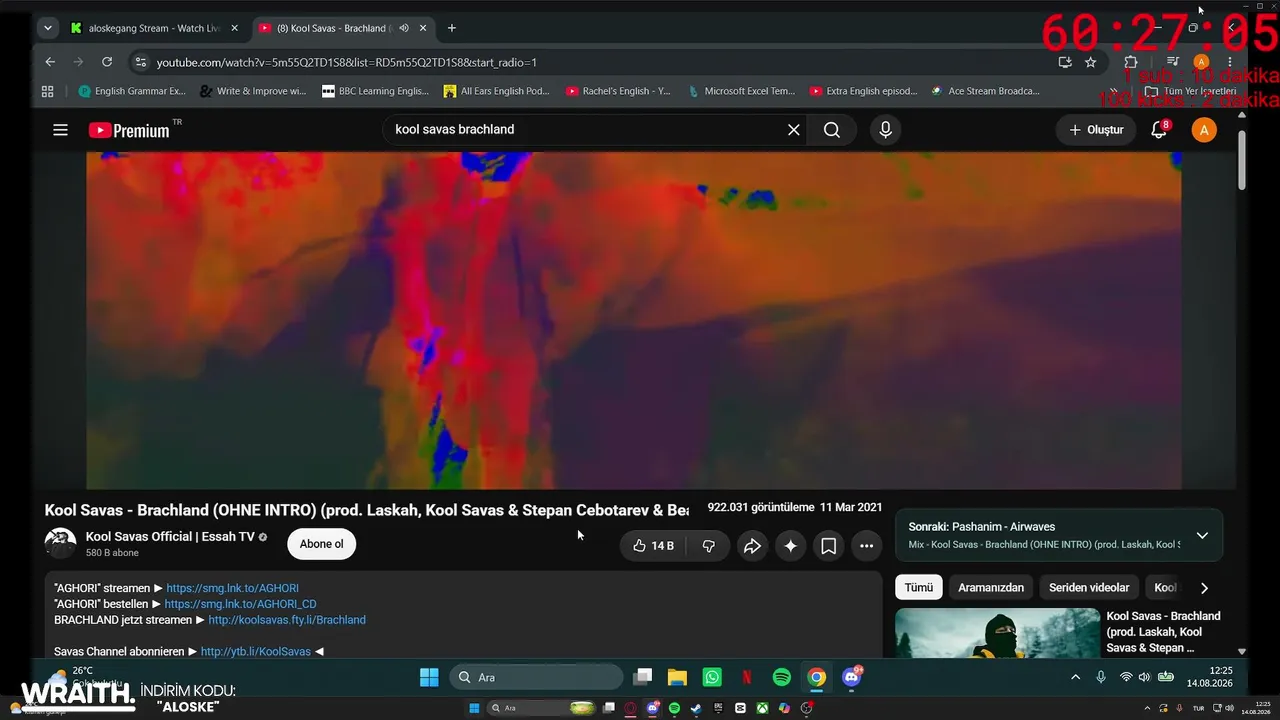Subscribe with the Abone ol button
1280x720 pixels.
coord(322,544)
